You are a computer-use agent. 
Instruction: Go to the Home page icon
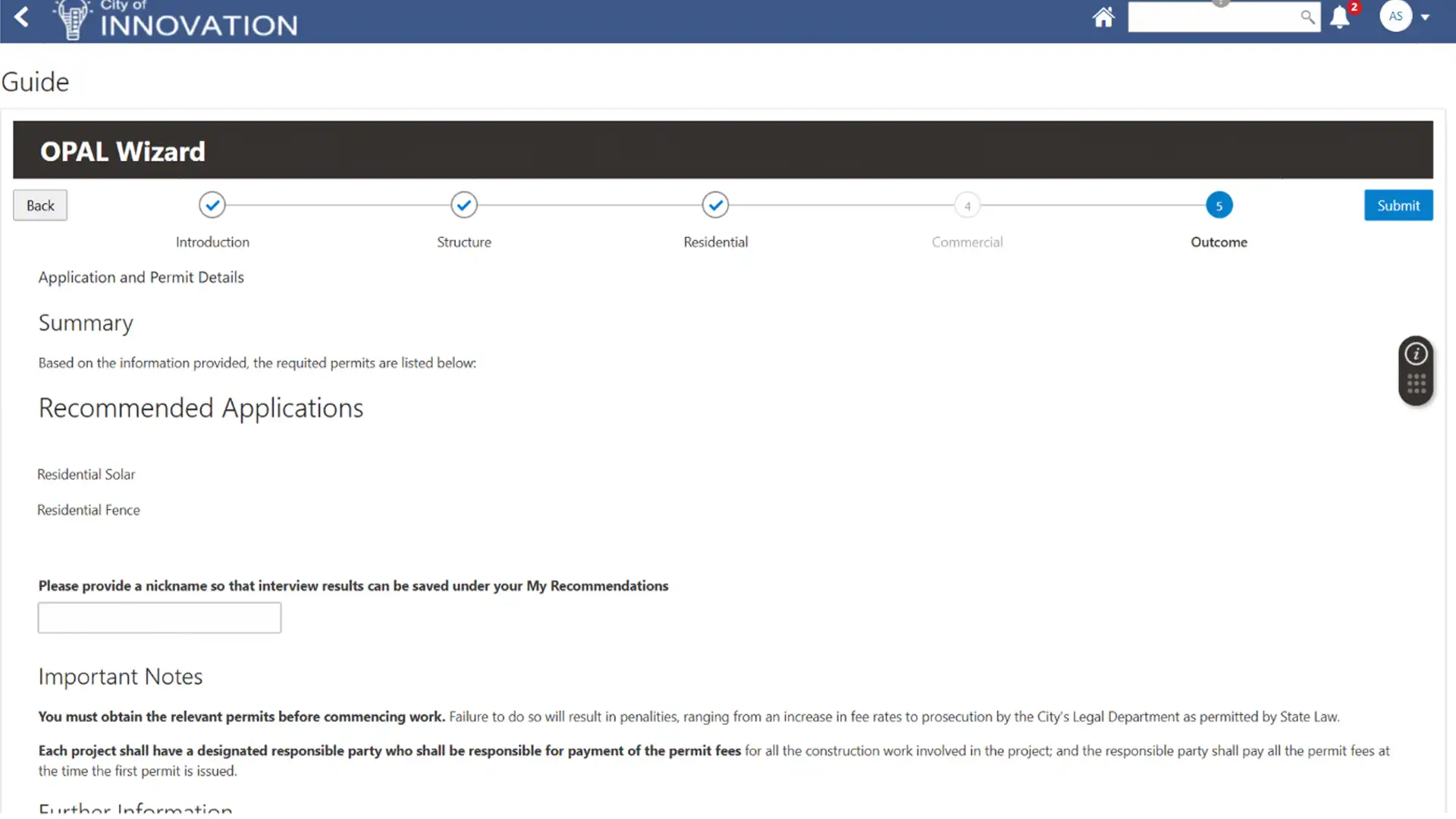[1103, 17]
